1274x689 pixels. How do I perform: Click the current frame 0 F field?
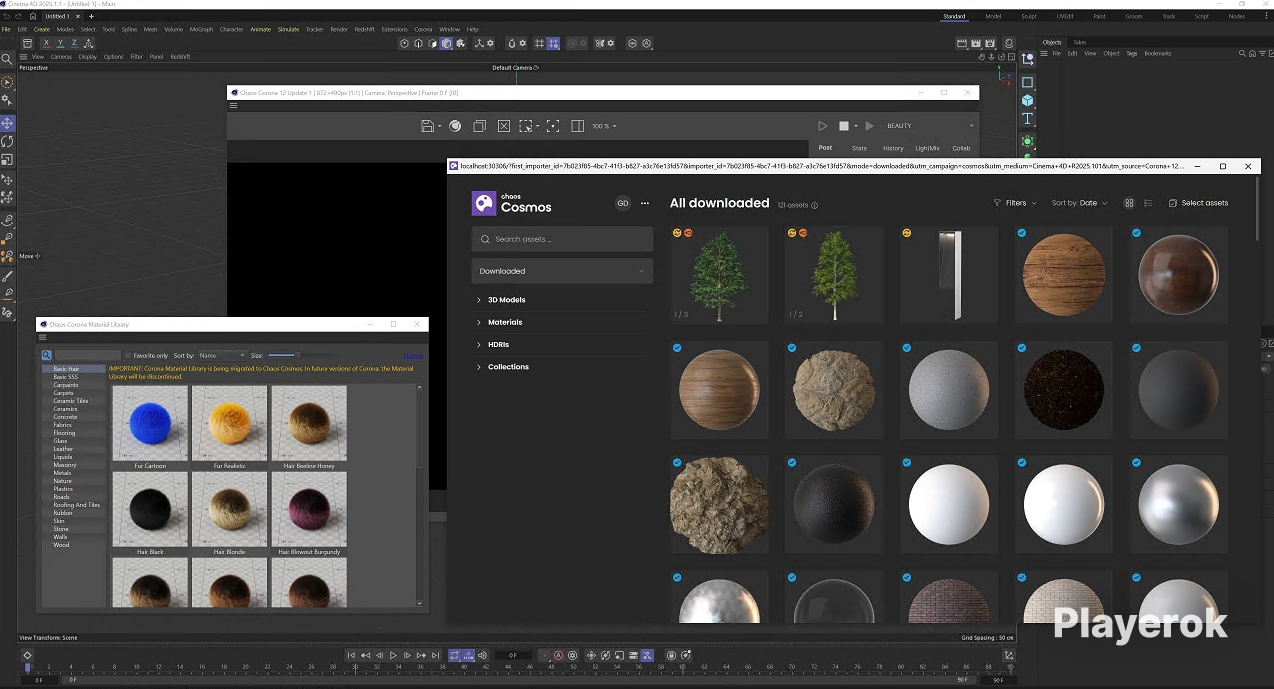(x=513, y=656)
